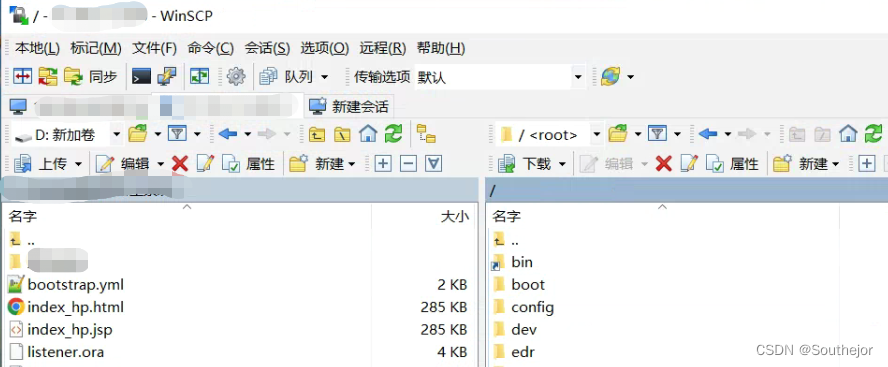This screenshot has width=888, height=367.
Task: Open the 传输选项 默认 transfer settings combo box
Action: pos(499,76)
